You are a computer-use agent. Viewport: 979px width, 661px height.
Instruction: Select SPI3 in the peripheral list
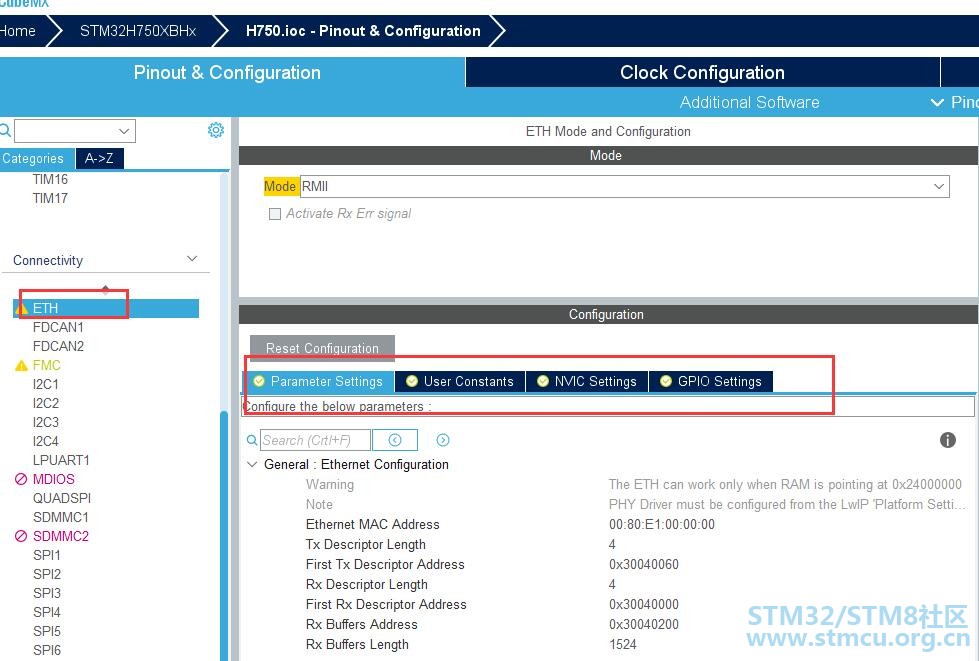(x=47, y=593)
